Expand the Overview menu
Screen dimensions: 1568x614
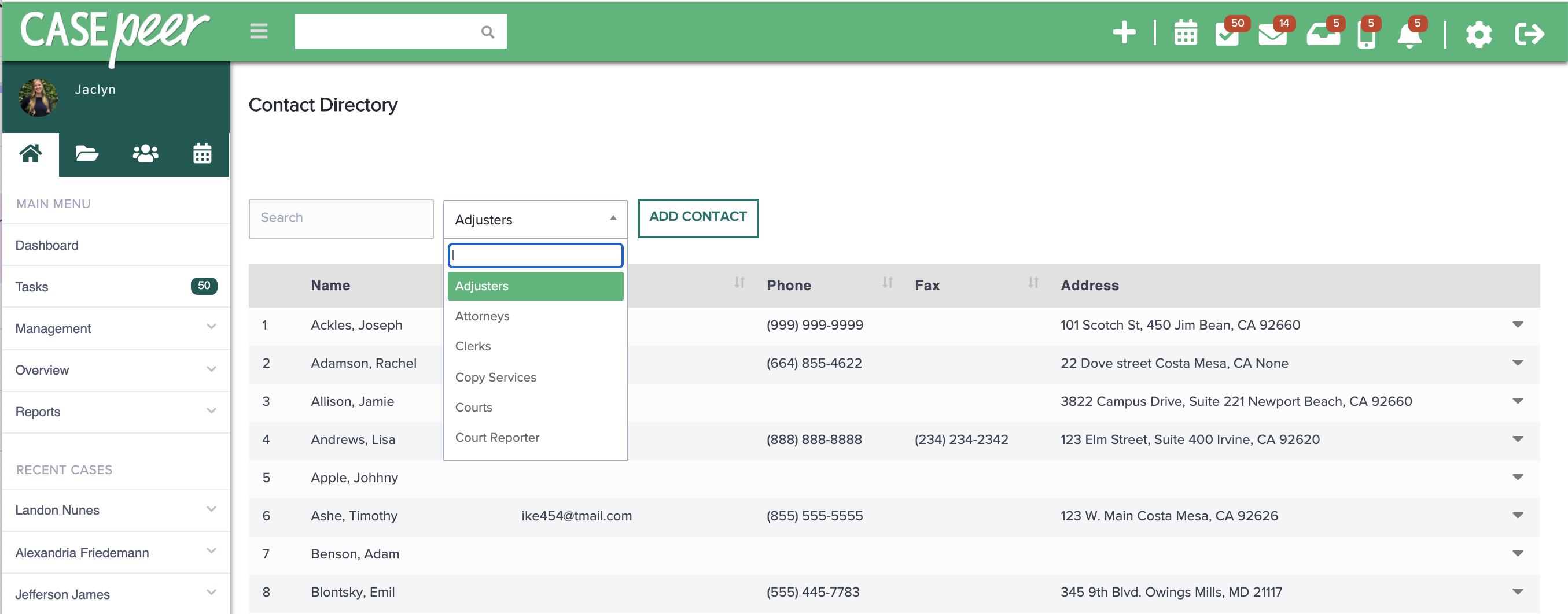click(x=116, y=370)
